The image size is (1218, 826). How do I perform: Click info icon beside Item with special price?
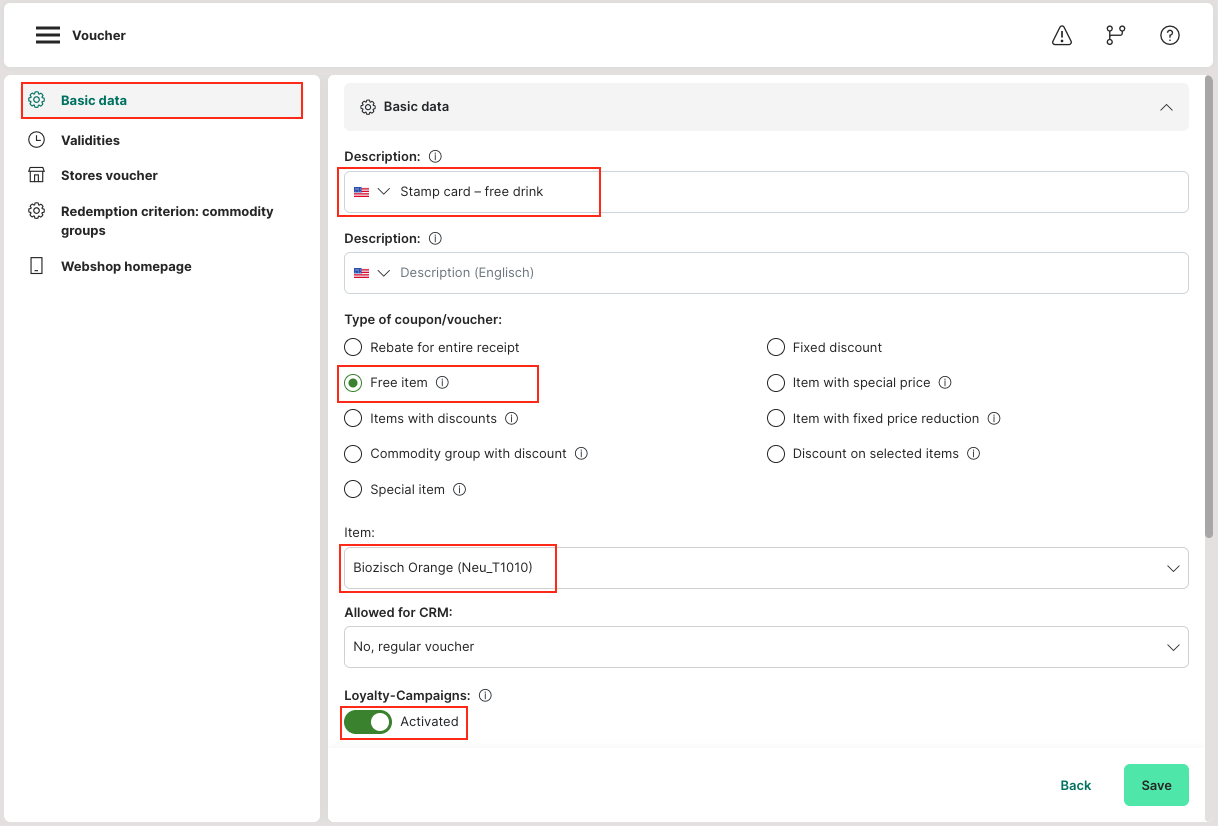tap(945, 383)
